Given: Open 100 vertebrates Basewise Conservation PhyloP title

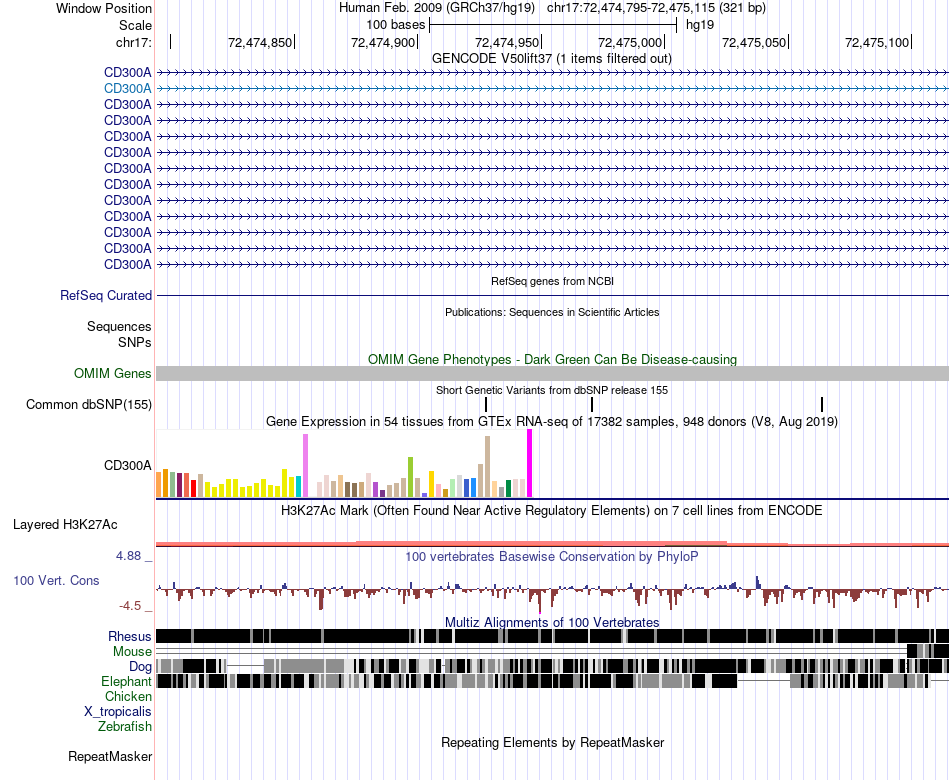Looking at the screenshot, I should 552,556.
